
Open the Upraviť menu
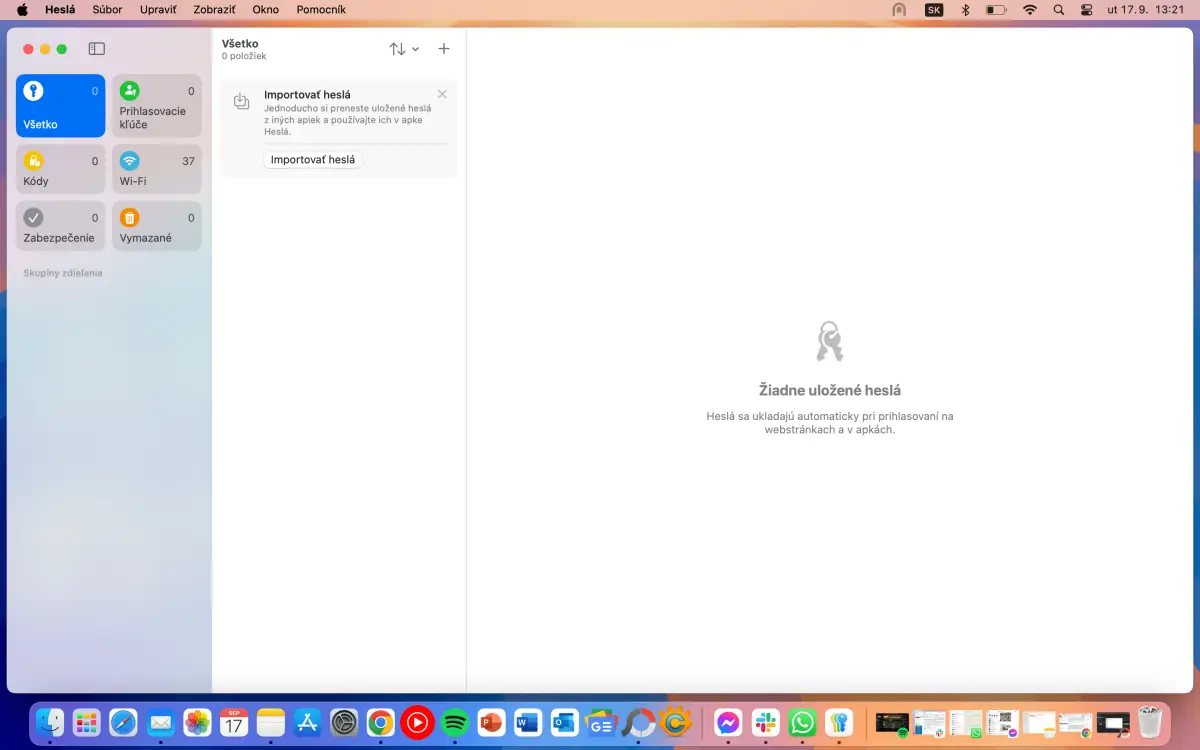coord(158,10)
